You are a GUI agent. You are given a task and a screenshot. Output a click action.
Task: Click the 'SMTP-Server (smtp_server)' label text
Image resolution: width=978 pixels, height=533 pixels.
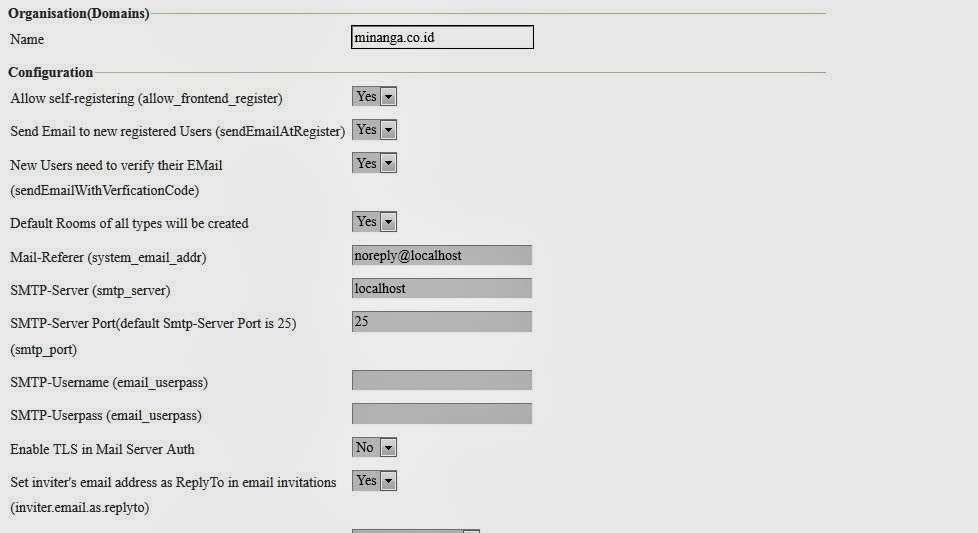click(x=90, y=290)
